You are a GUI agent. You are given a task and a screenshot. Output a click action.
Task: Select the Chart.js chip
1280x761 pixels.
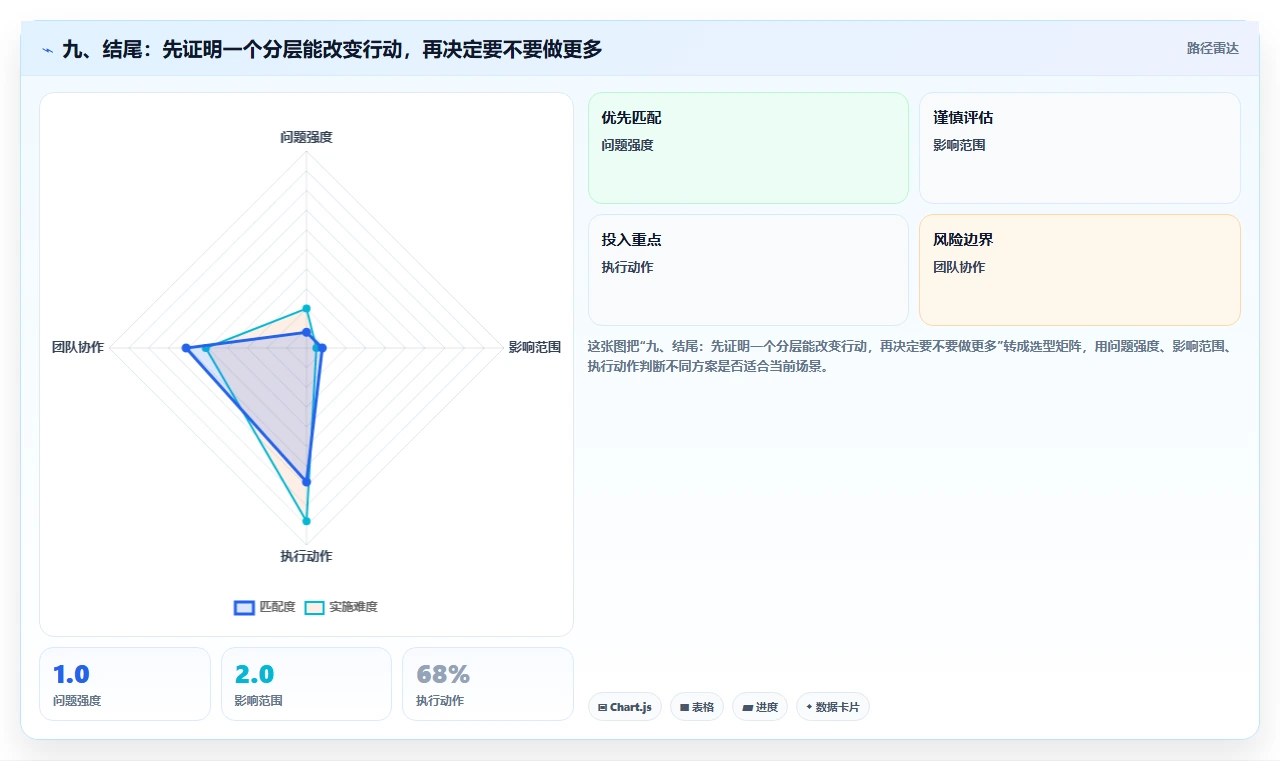coord(625,707)
